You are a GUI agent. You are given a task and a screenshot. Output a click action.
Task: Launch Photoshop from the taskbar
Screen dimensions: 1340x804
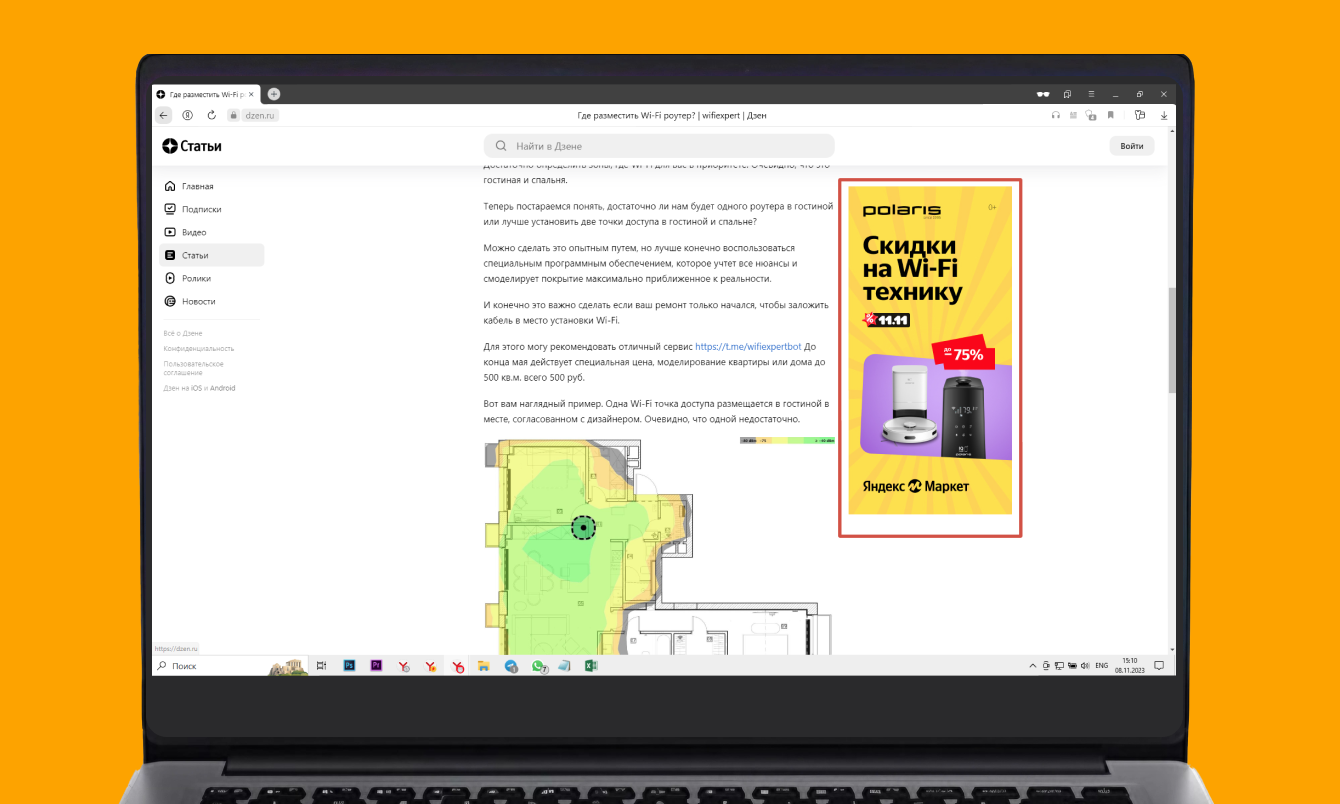[350, 665]
